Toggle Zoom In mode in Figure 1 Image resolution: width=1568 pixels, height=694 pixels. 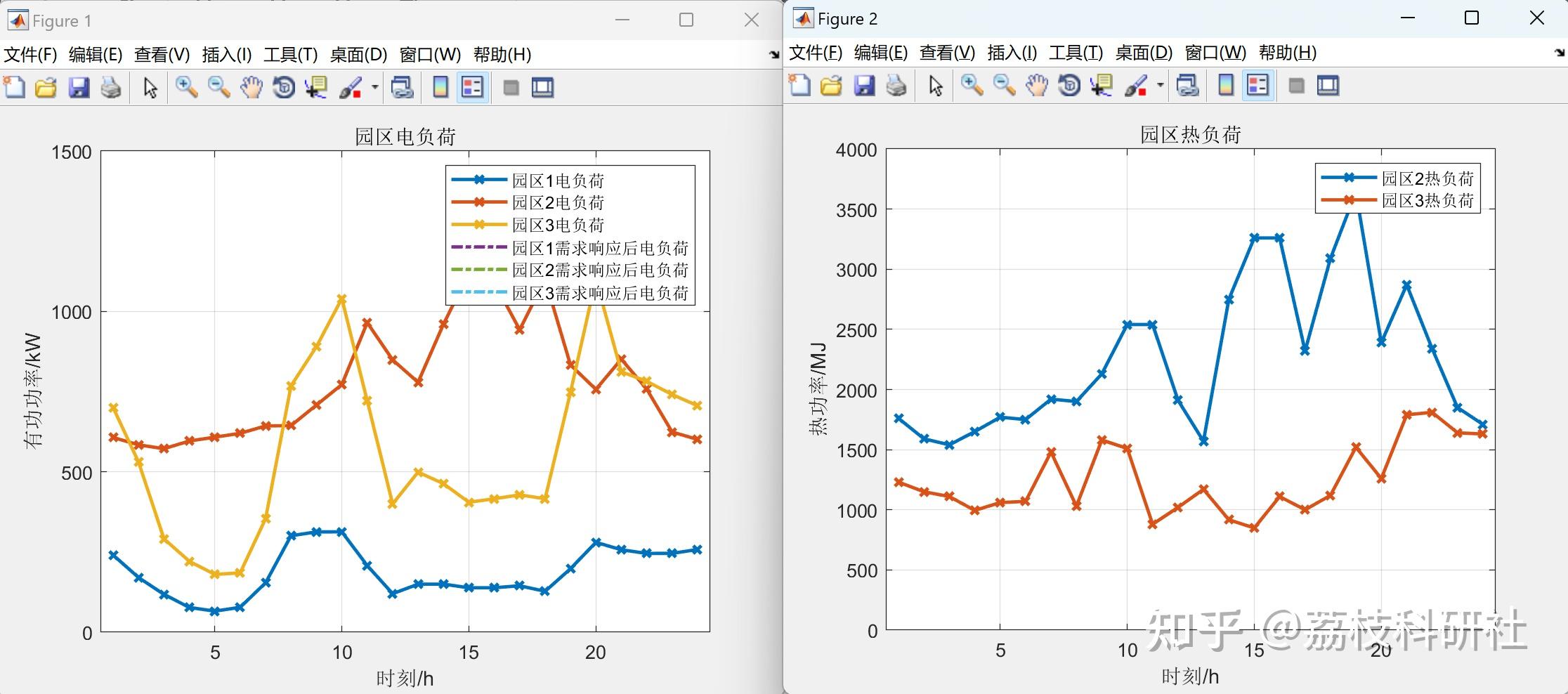(x=187, y=87)
